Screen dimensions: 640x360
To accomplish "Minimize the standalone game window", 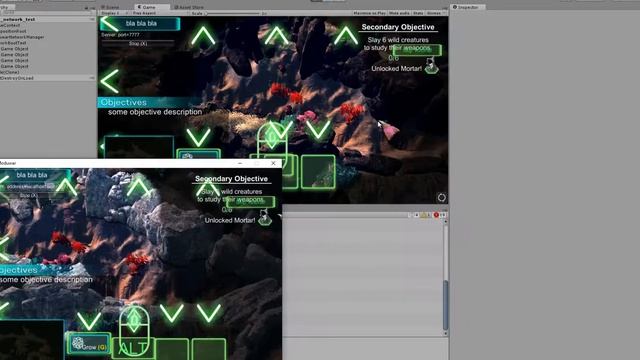I will pos(240,163).
